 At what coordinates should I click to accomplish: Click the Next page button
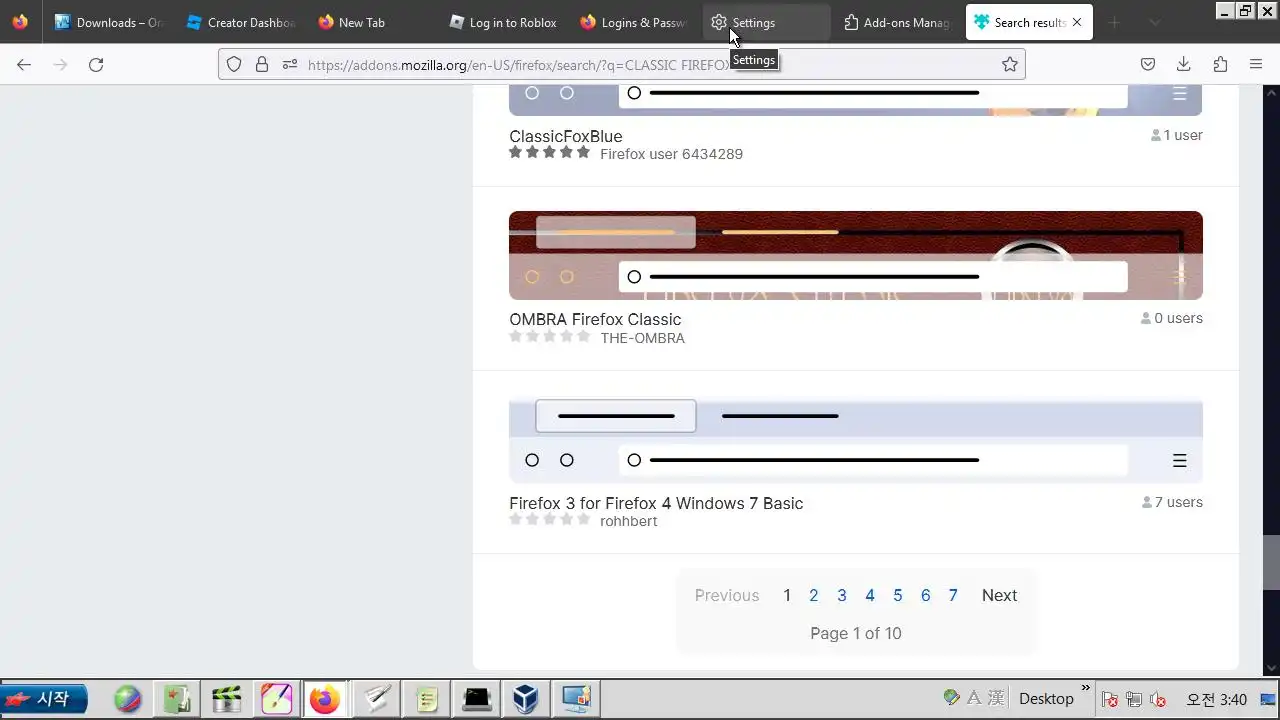pos(999,595)
